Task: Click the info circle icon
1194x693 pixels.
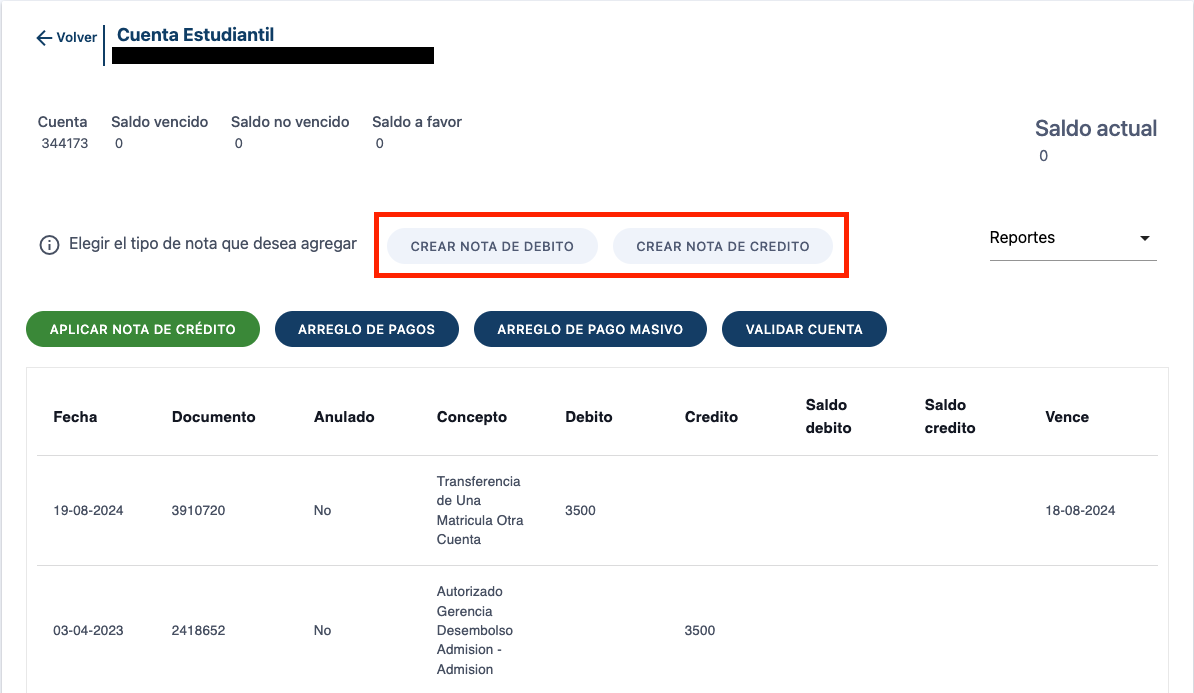Action: (49, 245)
